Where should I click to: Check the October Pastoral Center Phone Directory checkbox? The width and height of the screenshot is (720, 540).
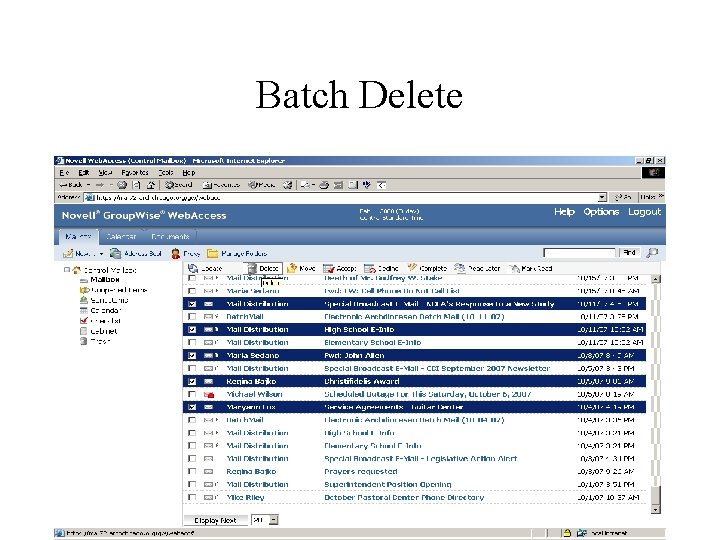pyautogui.click(x=192, y=497)
